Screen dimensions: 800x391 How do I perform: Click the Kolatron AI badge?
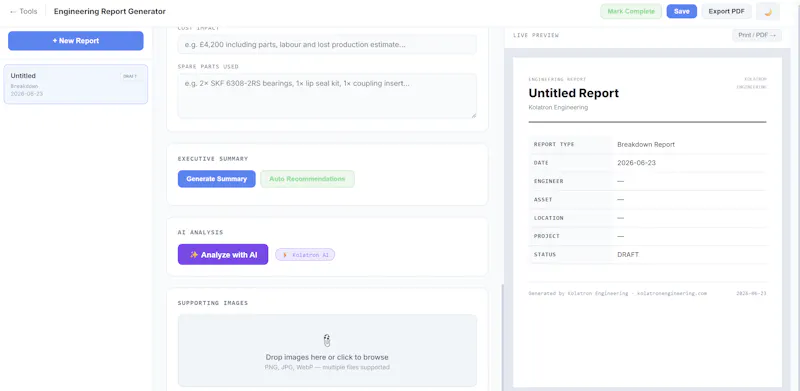305,255
